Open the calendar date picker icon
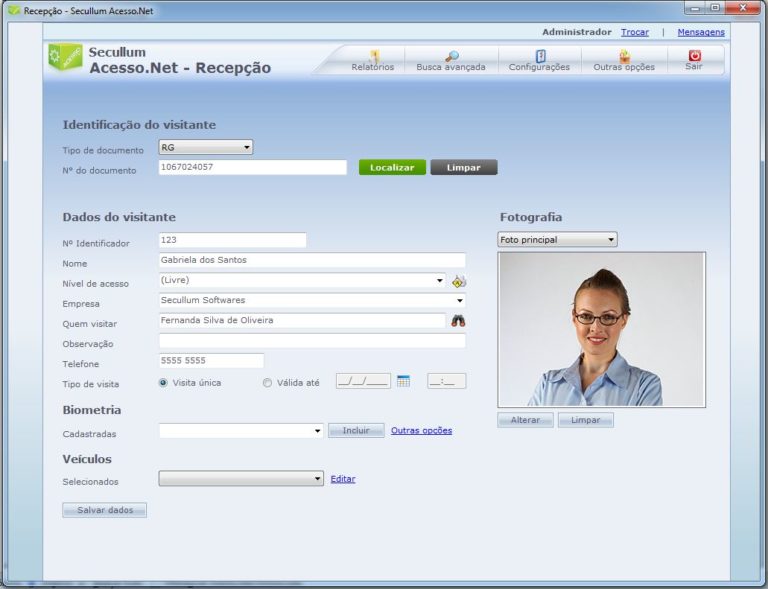This screenshot has height=589, width=768. pos(404,381)
